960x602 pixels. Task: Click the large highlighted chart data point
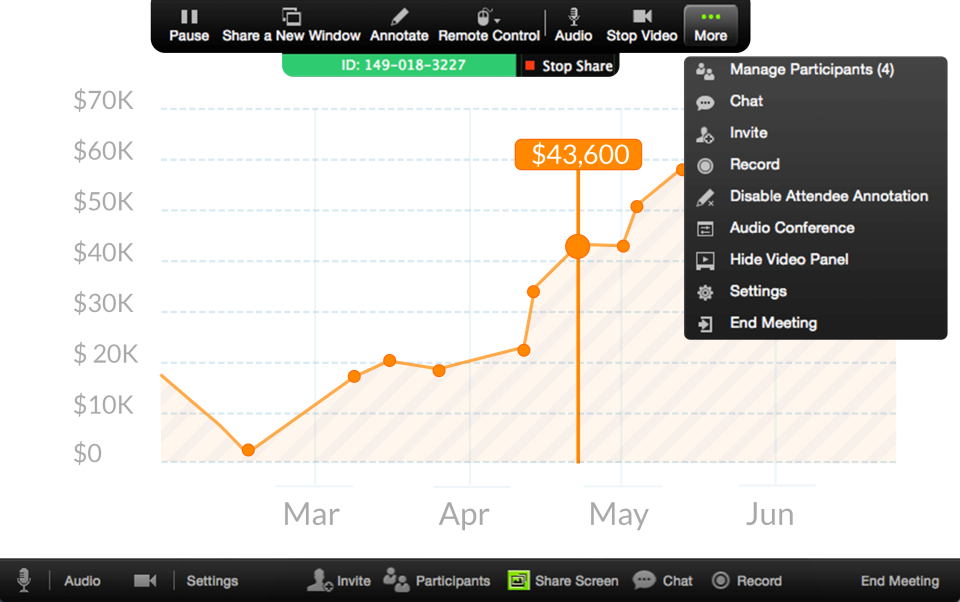[577, 247]
